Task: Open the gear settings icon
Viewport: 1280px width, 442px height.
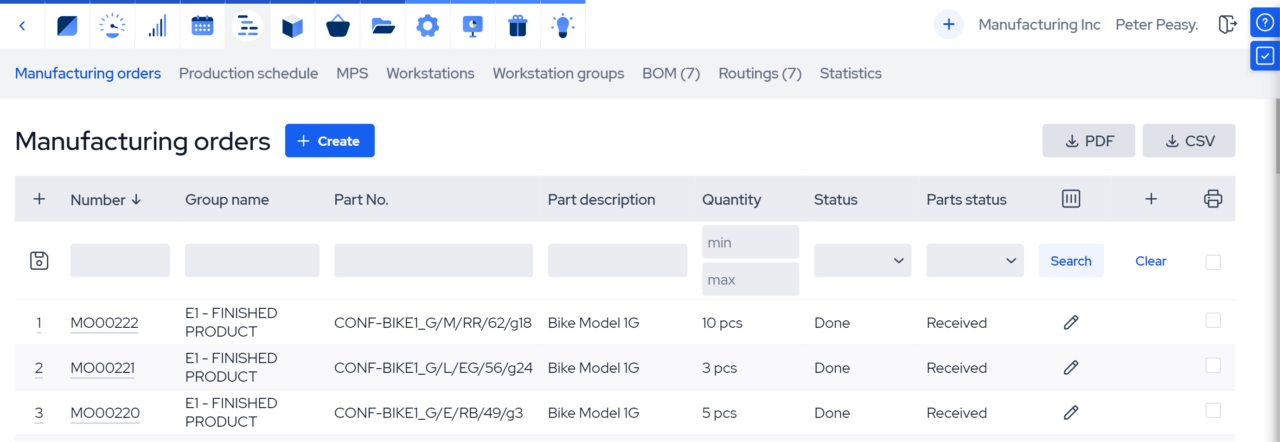Action: pyautogui.click(x=428, y=26)
